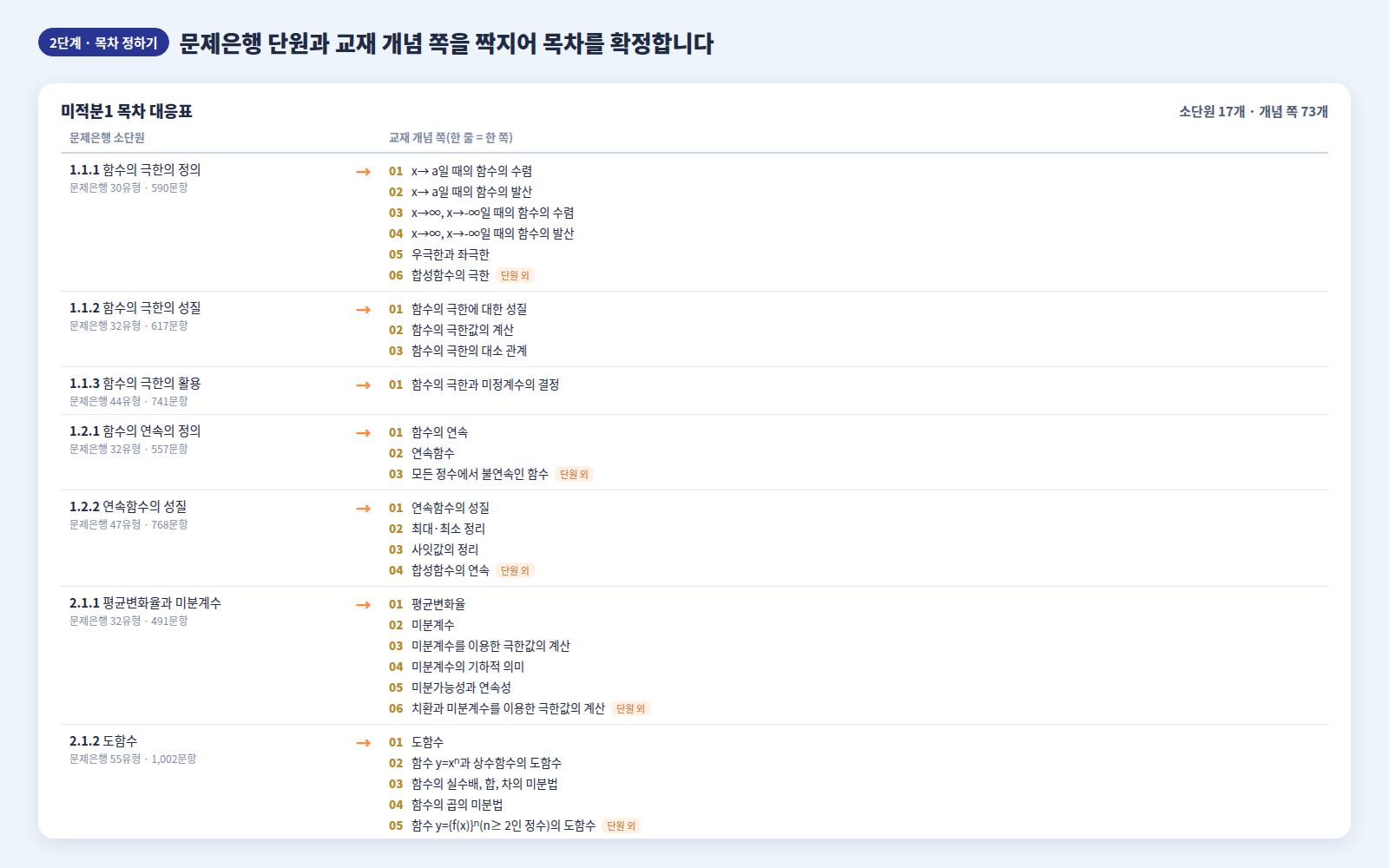Select concept 'x→∞, x→-∞일 때의 함수의 수렴'
Image resolution: width=1389 pixels, height=868 pixels.
pos(492,213)
